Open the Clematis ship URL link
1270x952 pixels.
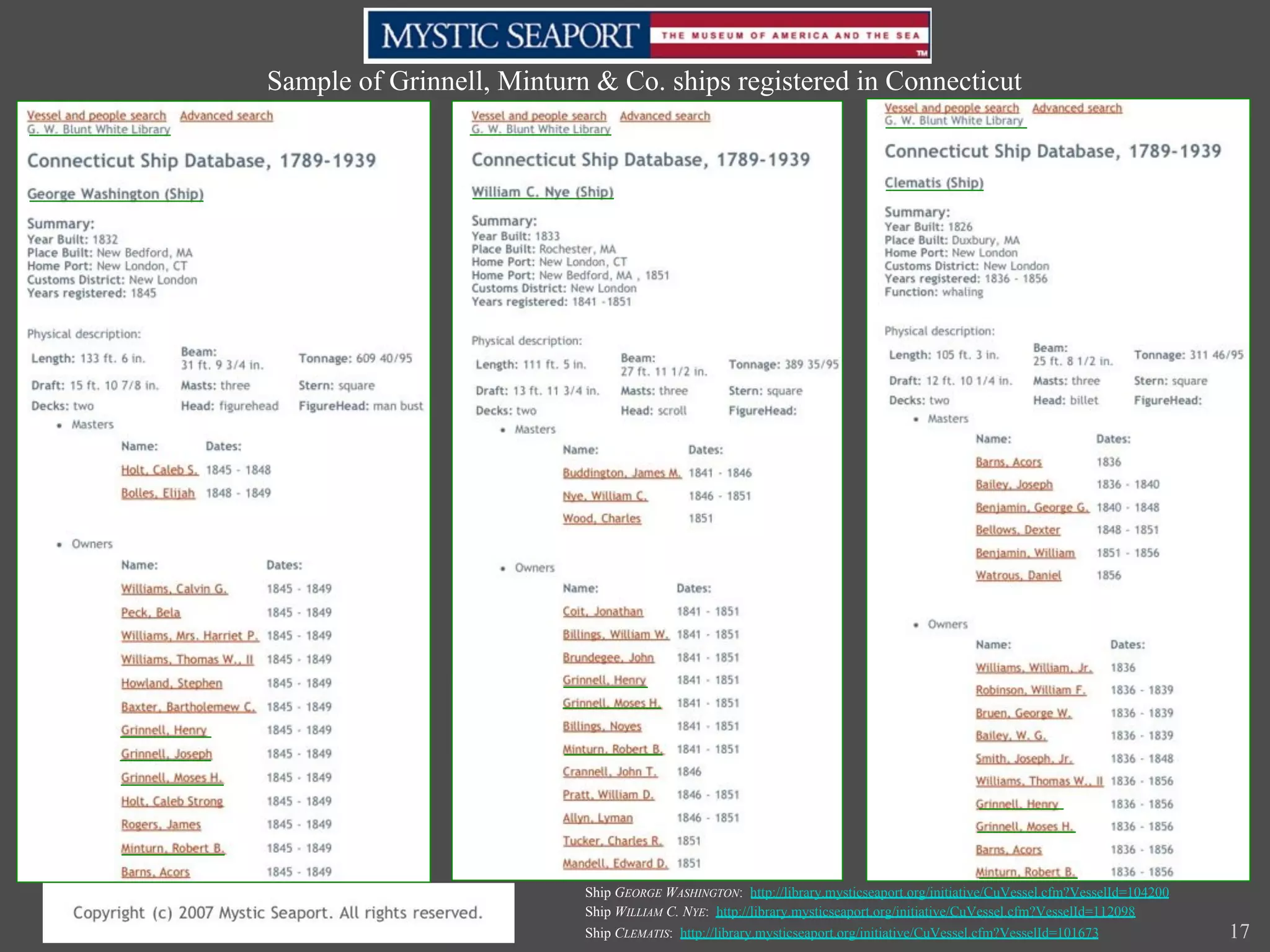[889, 933]
